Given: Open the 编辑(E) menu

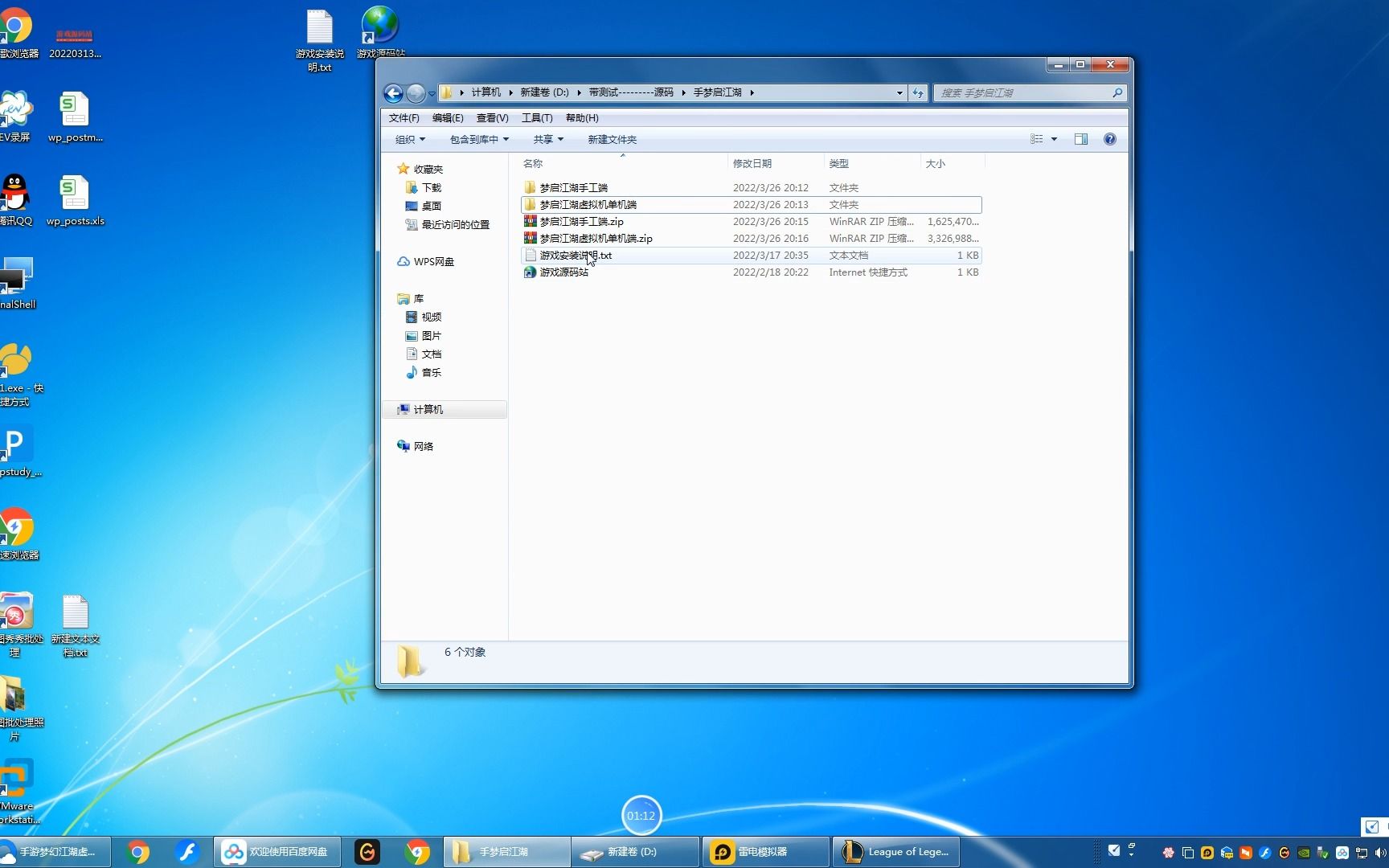Looking at the screenshot, I should pos(448,118).
